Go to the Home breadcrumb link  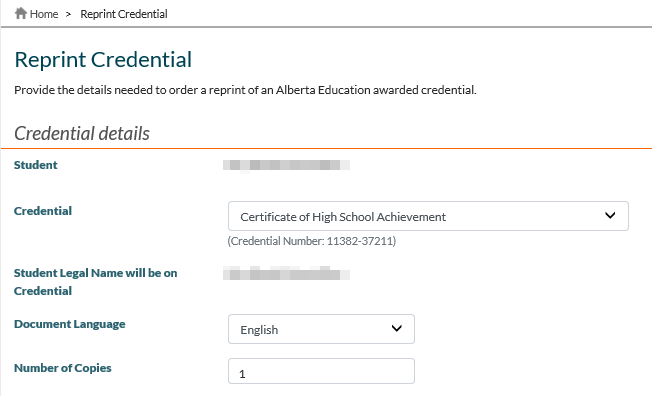click(45, 15)
